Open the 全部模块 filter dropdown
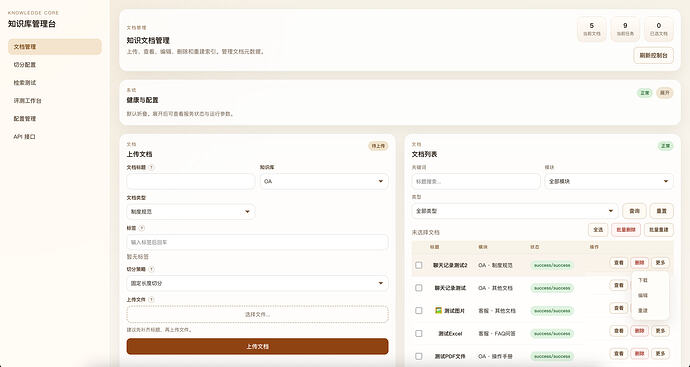 tap(609, 181)
